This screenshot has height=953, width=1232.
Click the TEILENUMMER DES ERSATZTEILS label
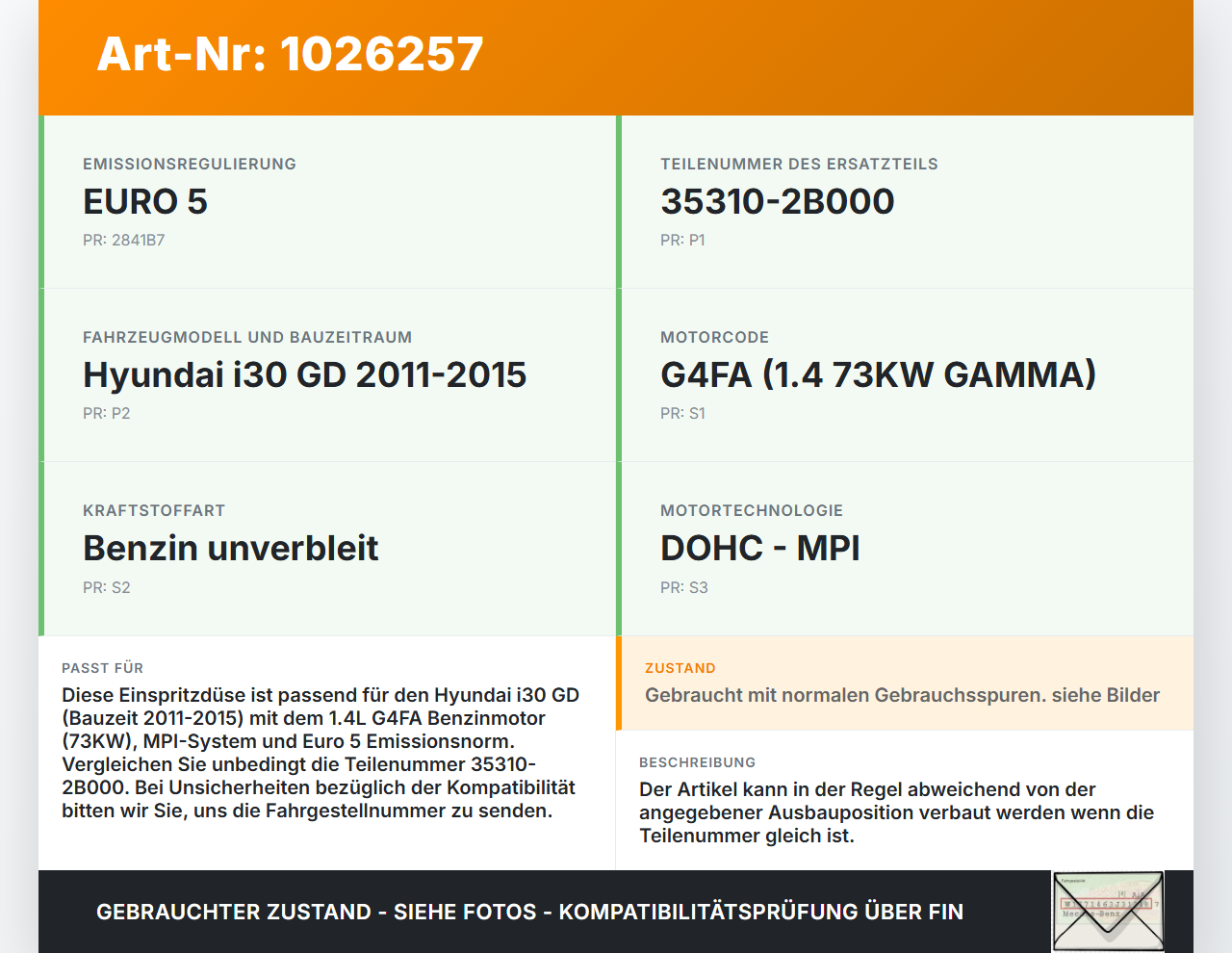pos(799,164)
